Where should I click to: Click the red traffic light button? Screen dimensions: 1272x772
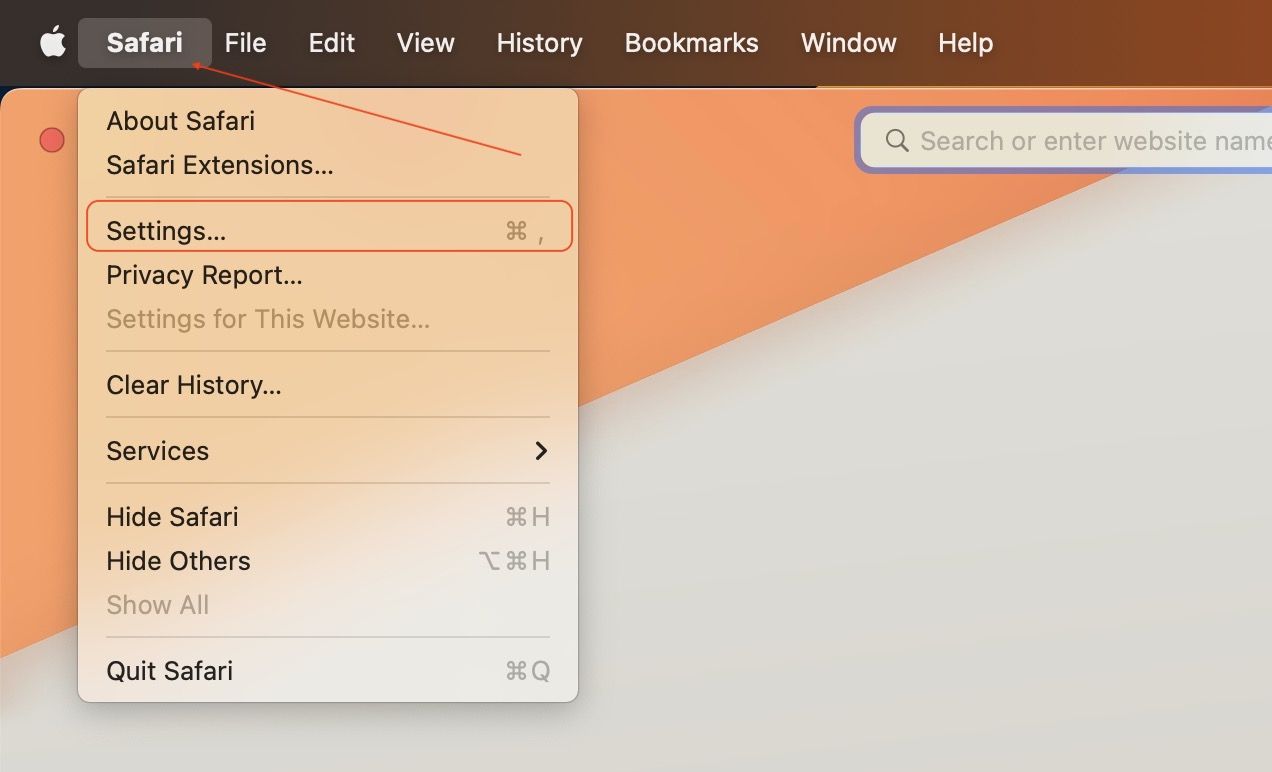click(51, 140)
